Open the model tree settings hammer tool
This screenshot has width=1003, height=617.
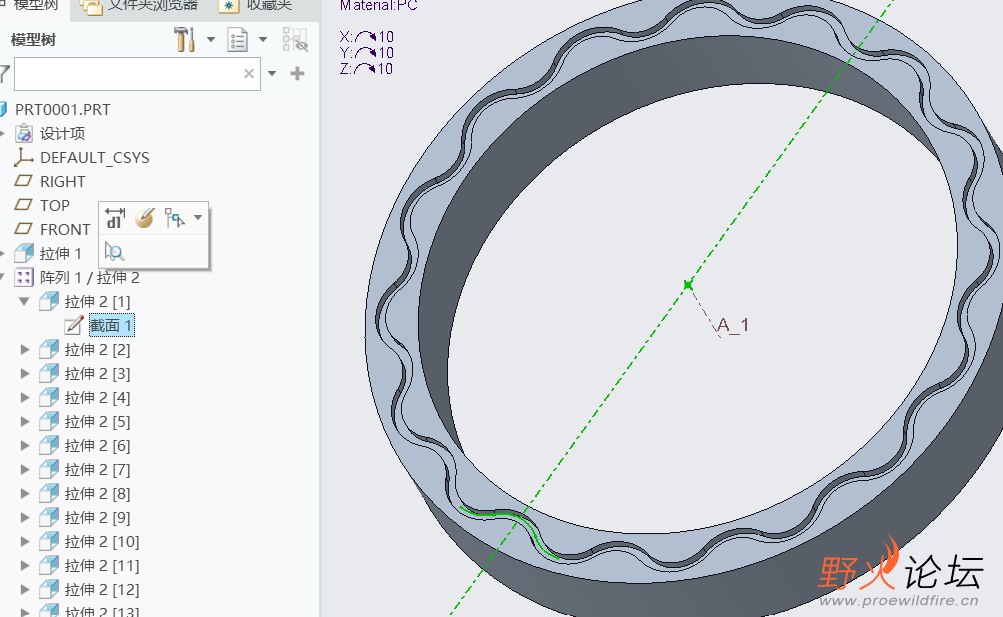(184, 40)
